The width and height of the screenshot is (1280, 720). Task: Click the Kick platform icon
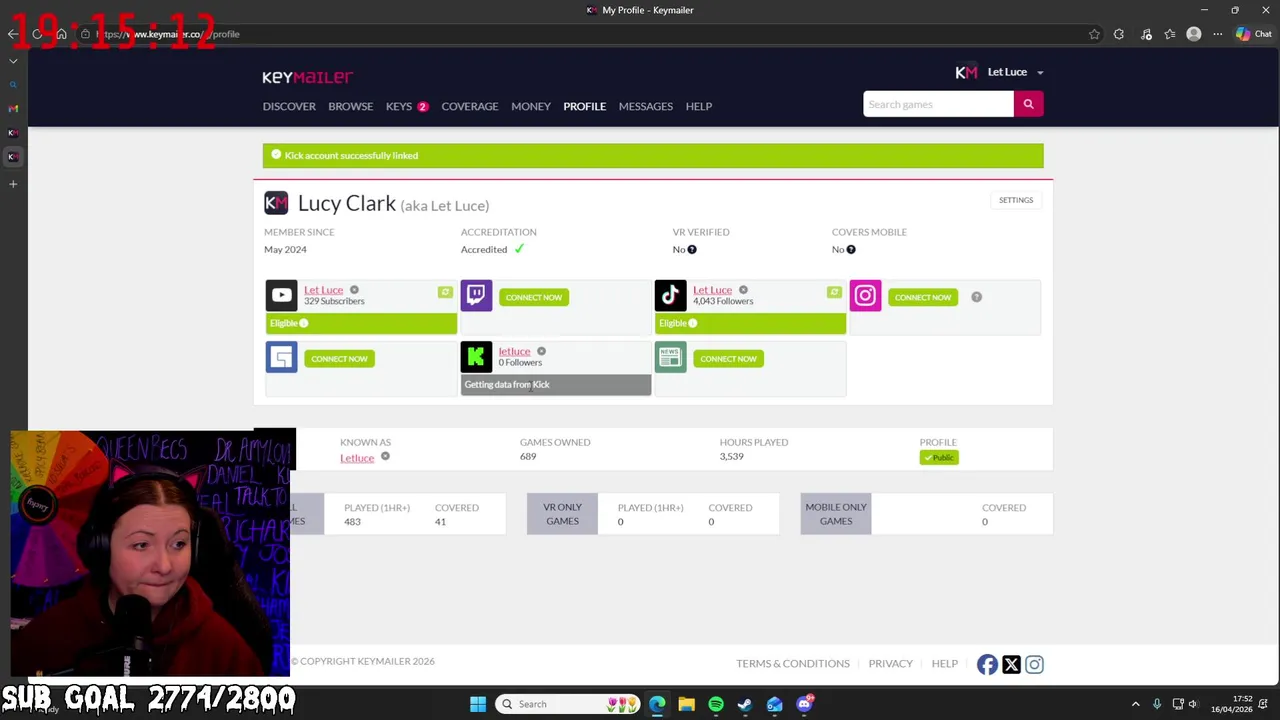[476, 357]
